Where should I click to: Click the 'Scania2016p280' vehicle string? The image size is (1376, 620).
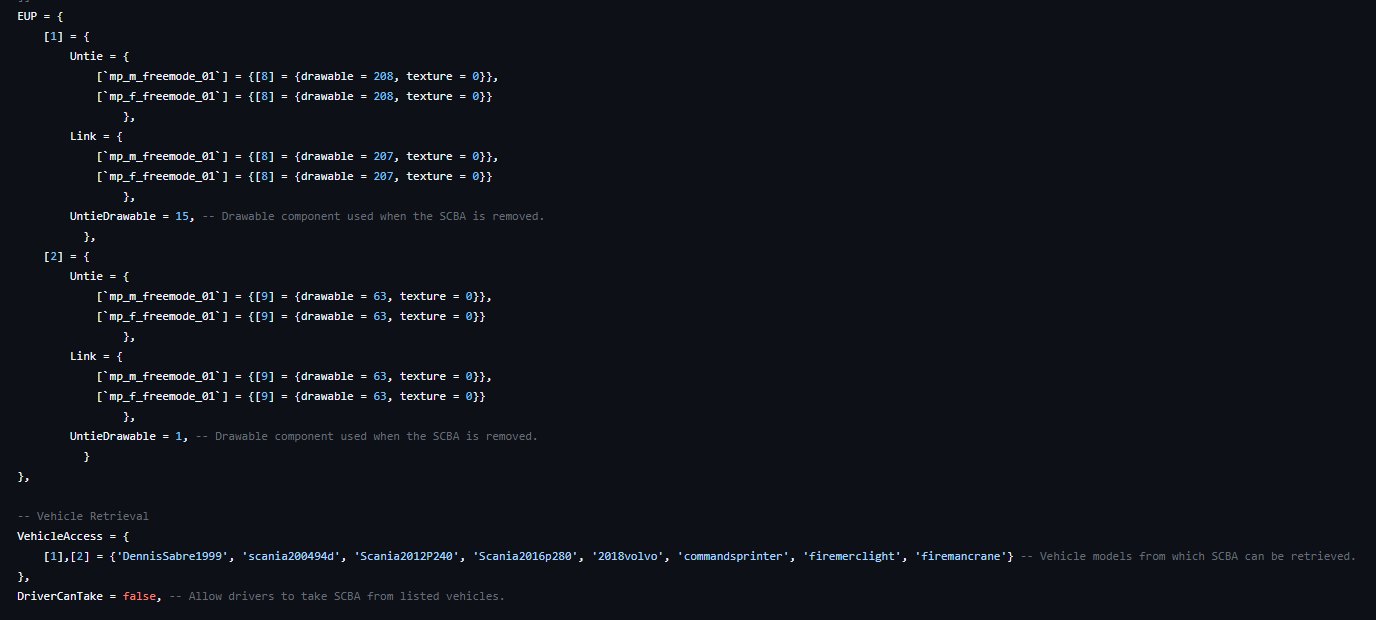pos(527,556)
